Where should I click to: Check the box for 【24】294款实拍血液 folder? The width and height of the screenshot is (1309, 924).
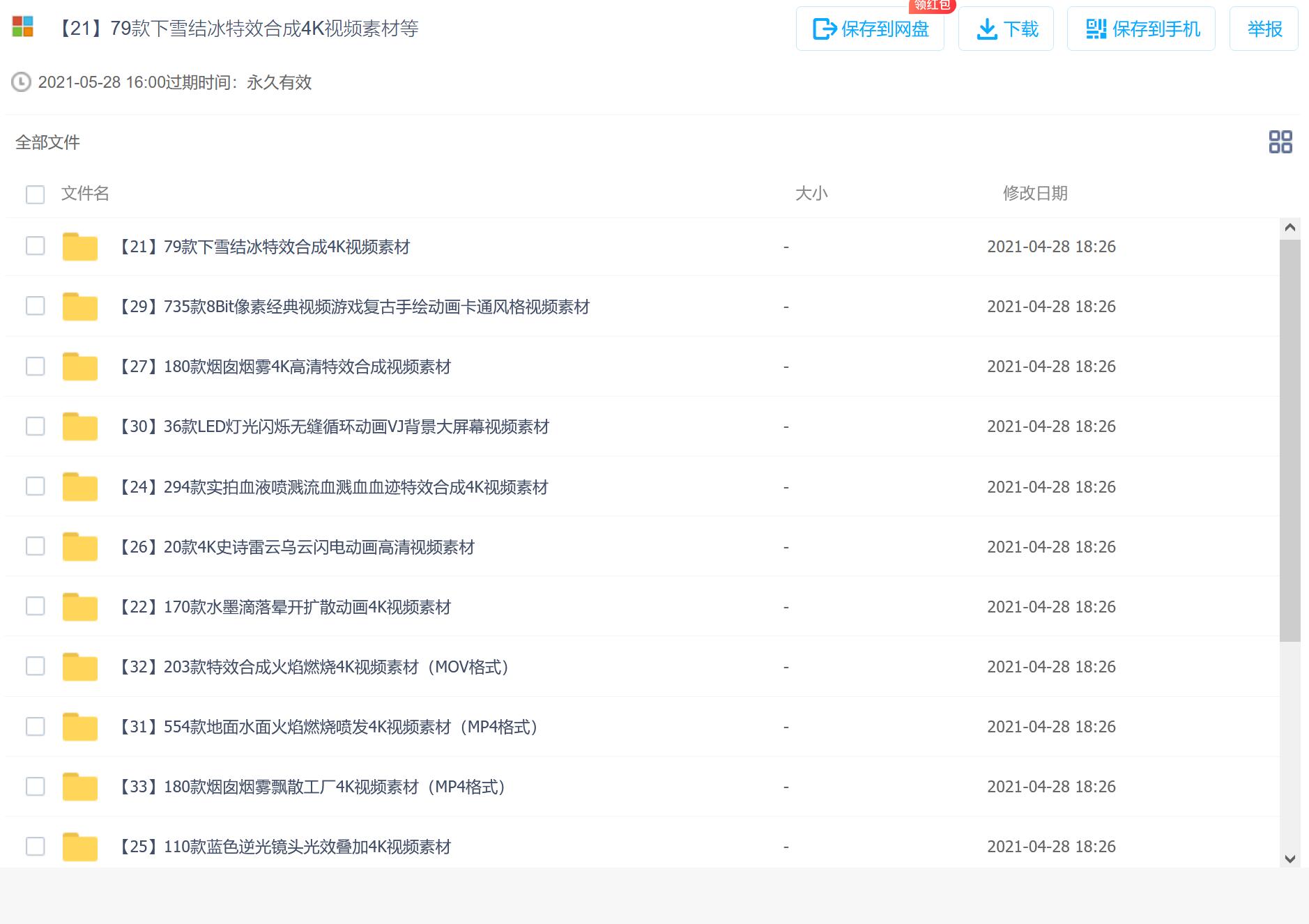click(x=35, y=486)
